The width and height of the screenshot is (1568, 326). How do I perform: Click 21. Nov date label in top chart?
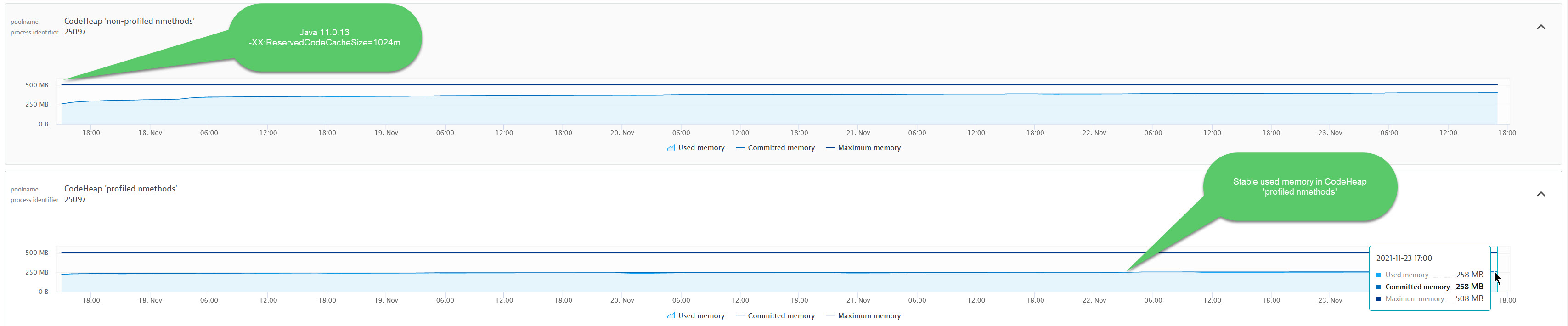pyautogui.click(x=858, y=133)
